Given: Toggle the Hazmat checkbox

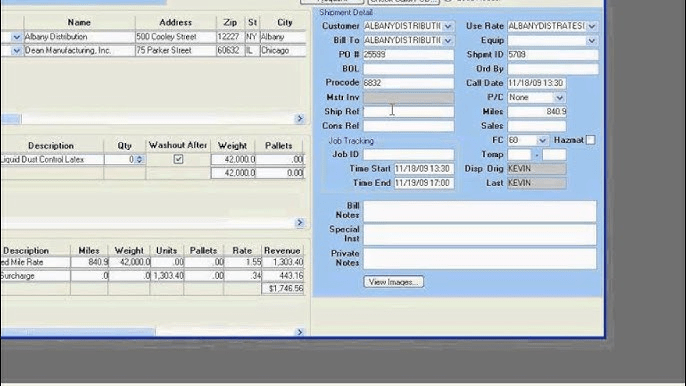Looking at the screenshot, I should point(590,140).
